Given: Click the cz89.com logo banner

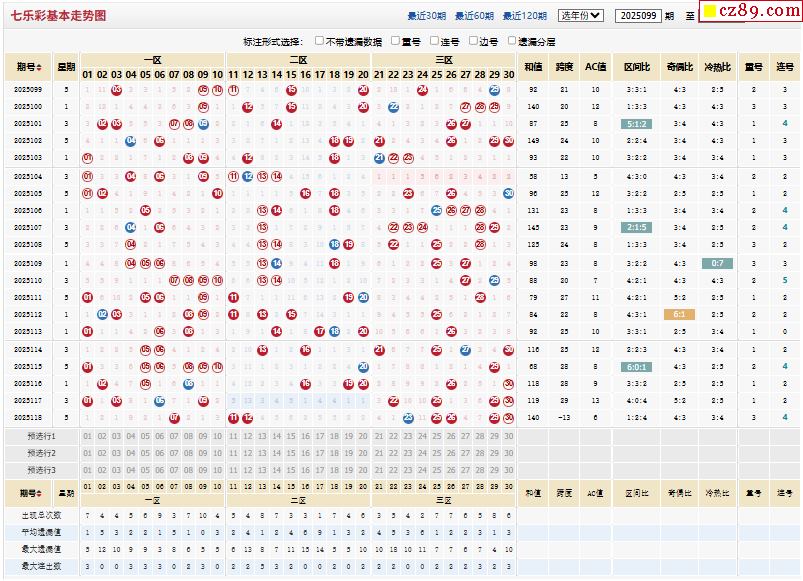Looking at the screenshot, I should [x=750, y=13].
